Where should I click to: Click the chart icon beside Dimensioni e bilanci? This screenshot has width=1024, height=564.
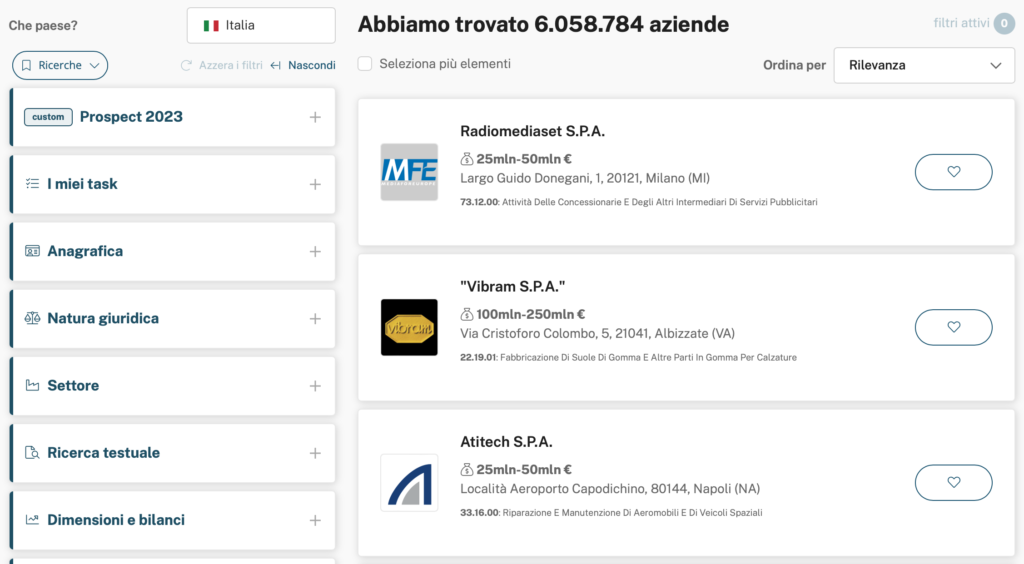32,520
